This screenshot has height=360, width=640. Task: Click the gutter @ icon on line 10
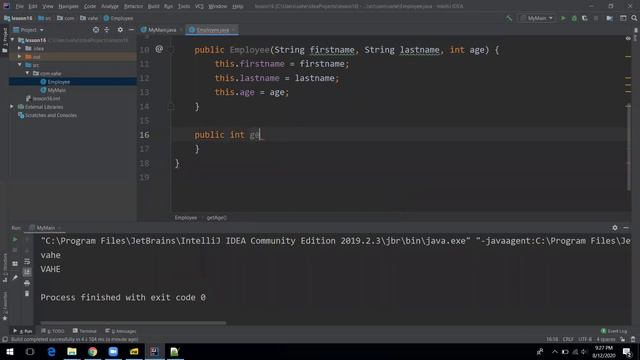click(x=159, y=49)
